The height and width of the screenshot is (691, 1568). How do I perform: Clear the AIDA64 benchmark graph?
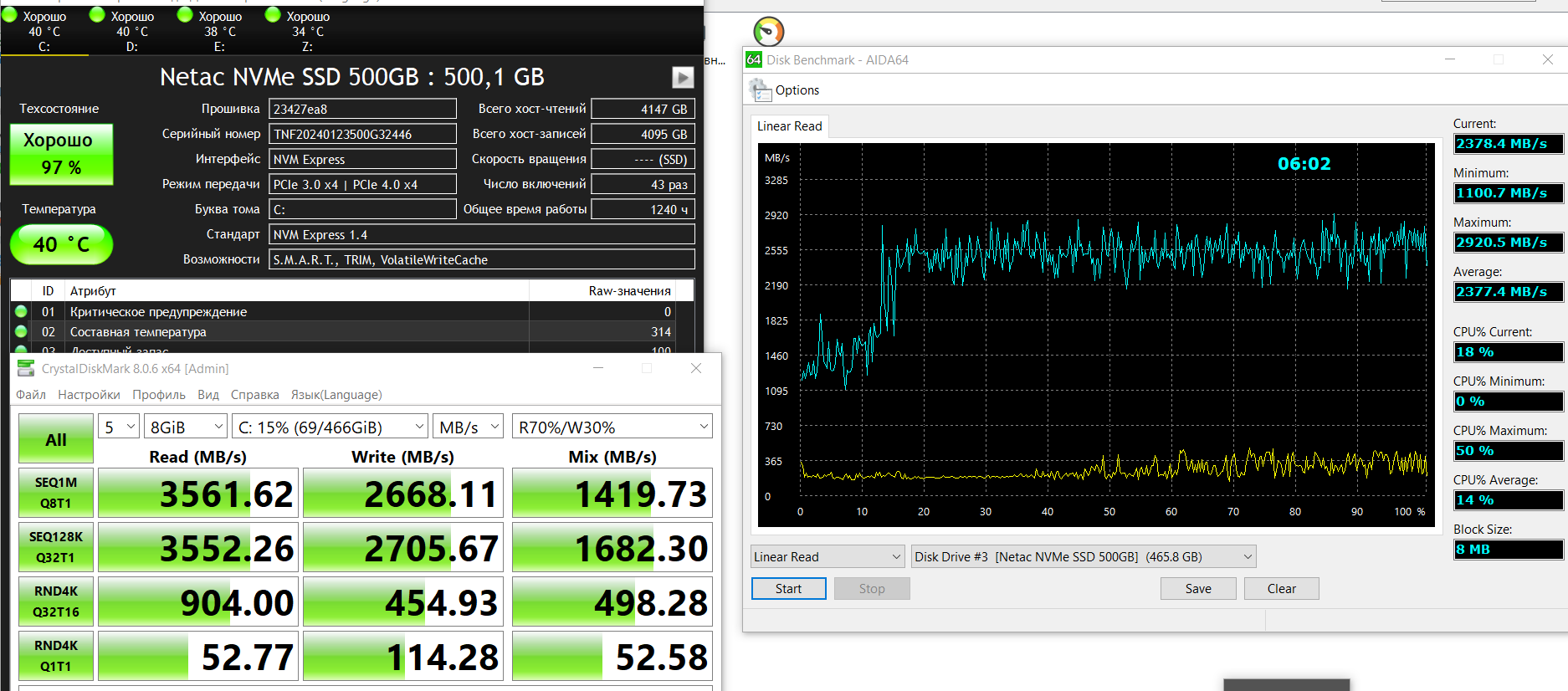1282,589
